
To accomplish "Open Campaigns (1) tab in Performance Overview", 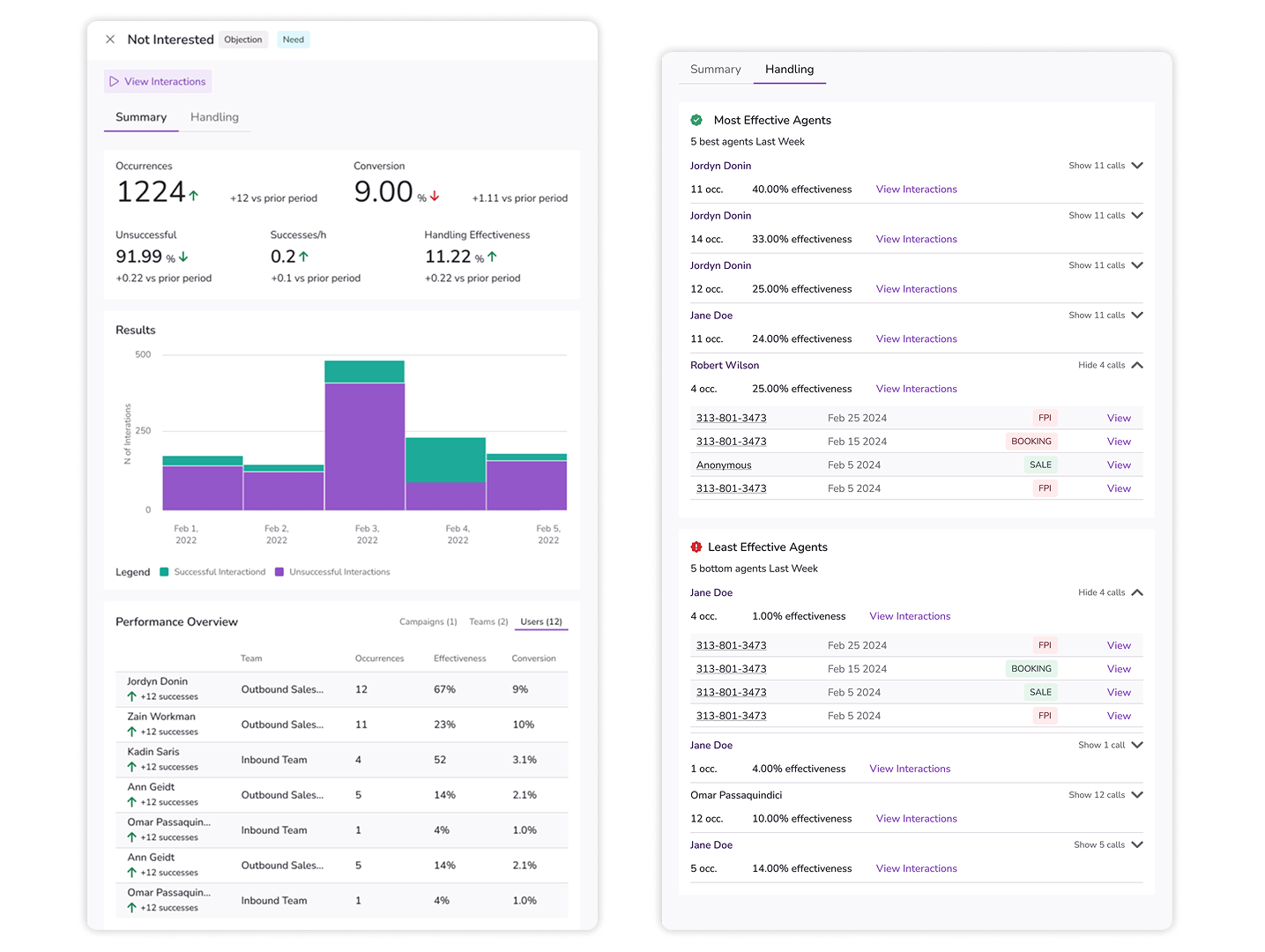I will point(428,621).
